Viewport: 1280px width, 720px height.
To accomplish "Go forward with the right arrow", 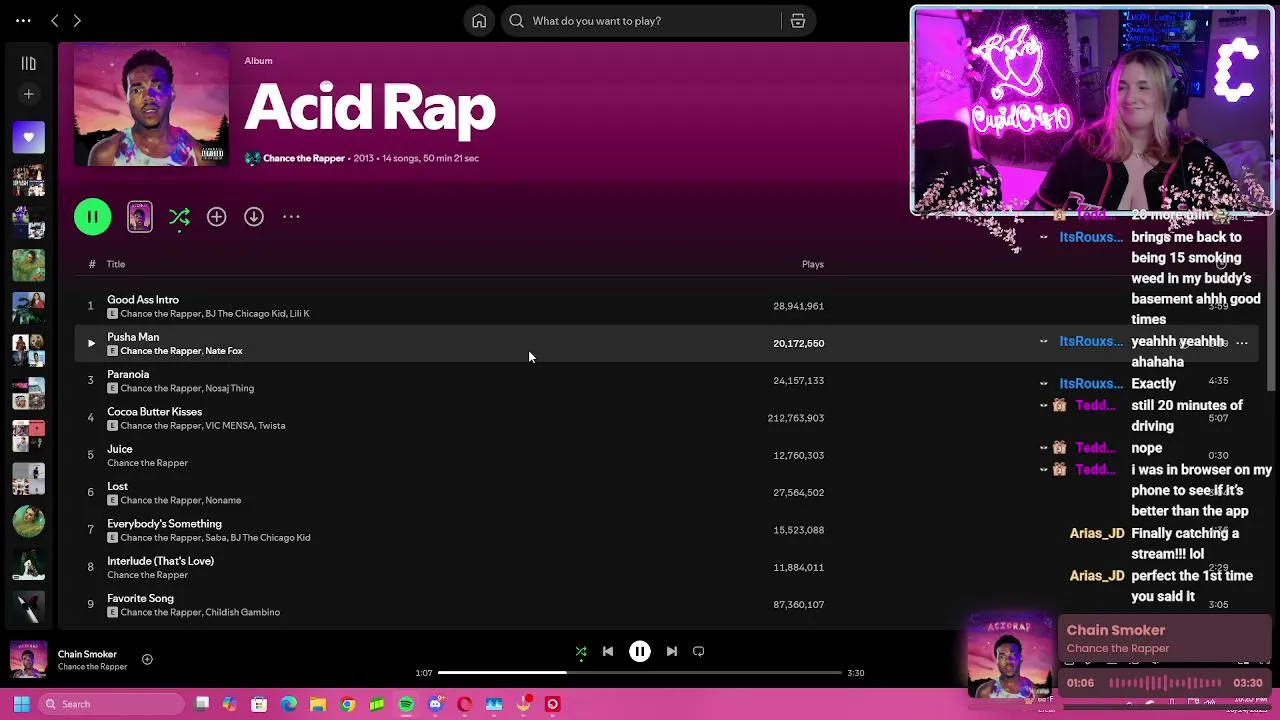I will click(77, 20).
